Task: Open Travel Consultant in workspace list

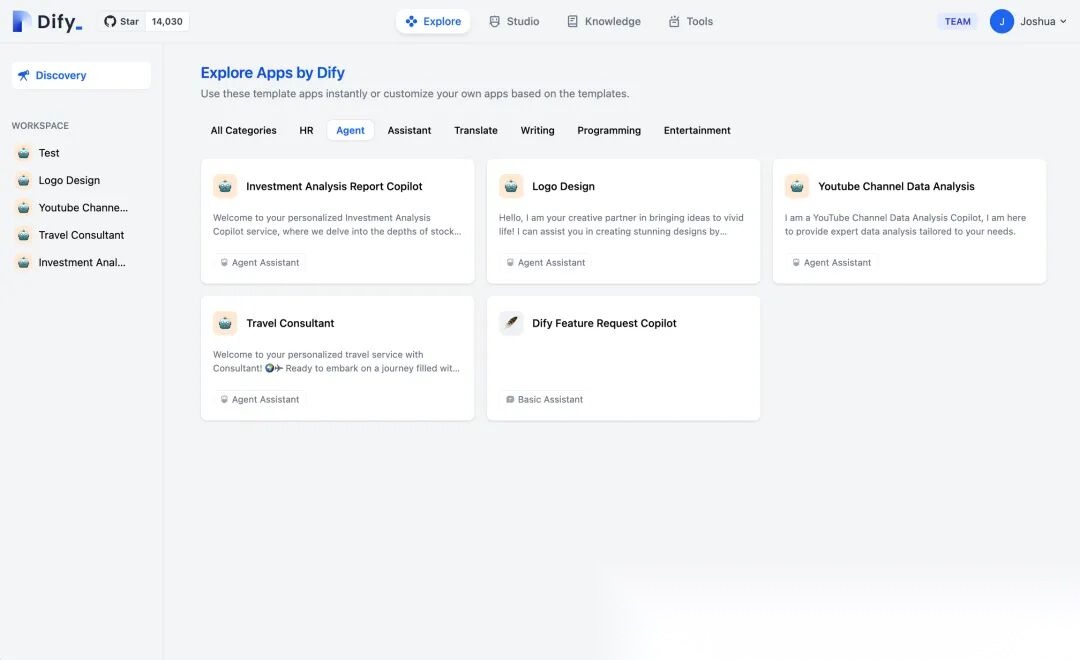Action: coord(81,235)
